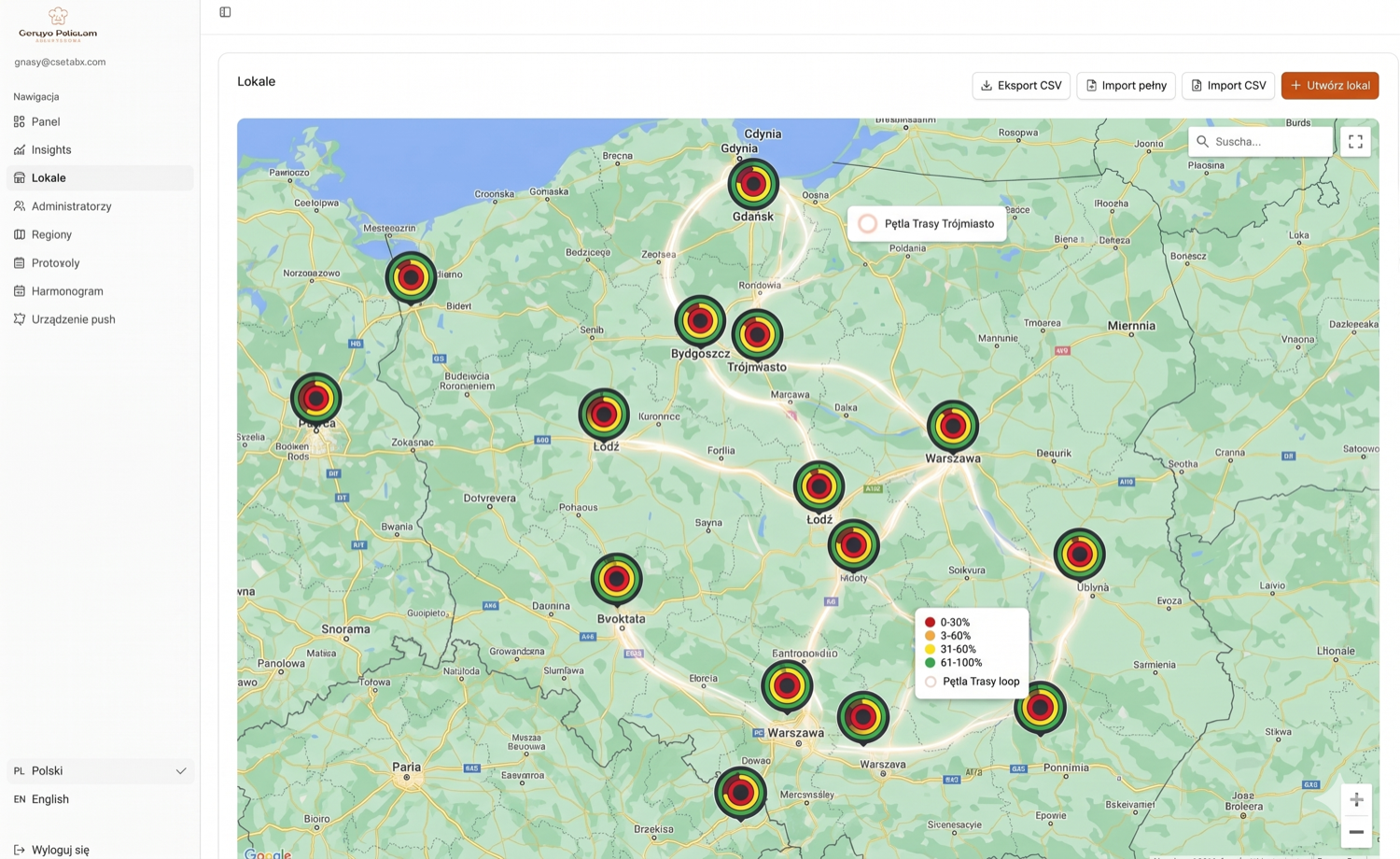The height and width of the screenshot is (859, 1400).
Task: Click the company logo
Action: [x=58, y=24]
